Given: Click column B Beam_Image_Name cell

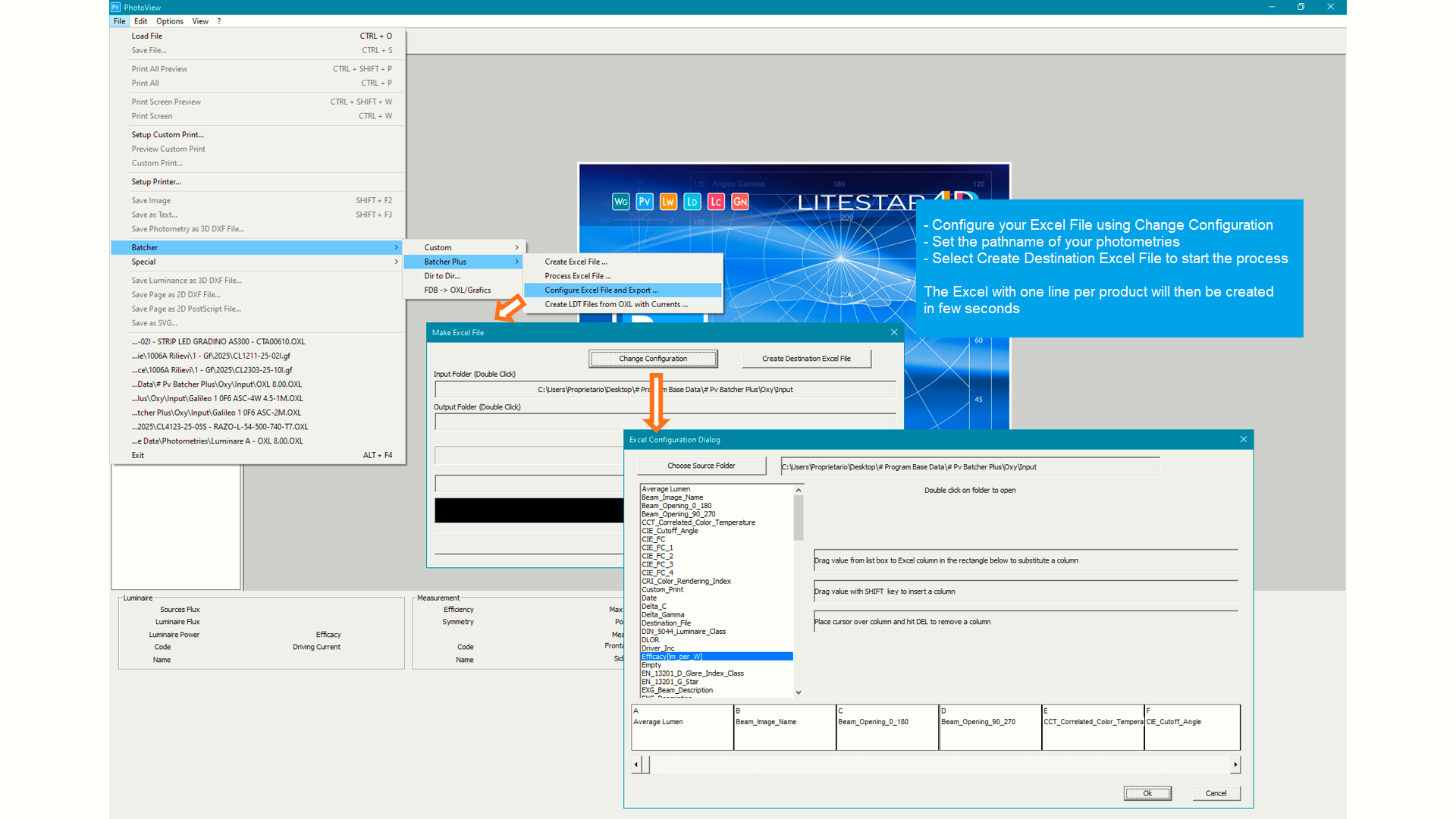Looking at the screenshot, I should [785, 728].
